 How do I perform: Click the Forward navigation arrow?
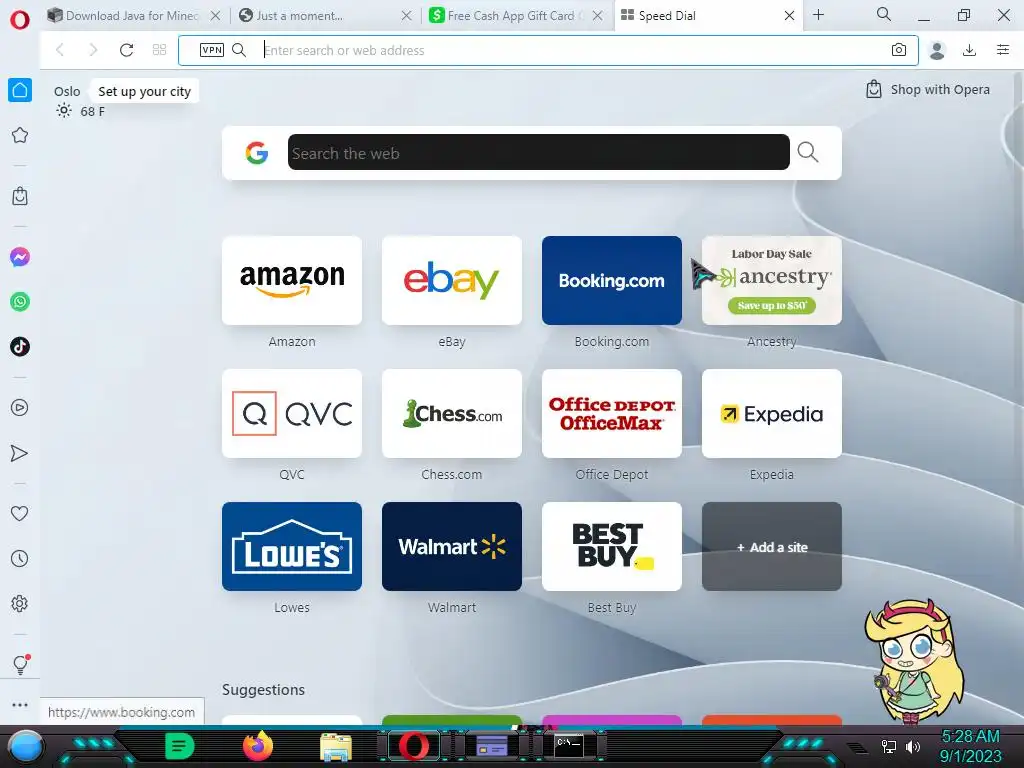point(93,50)
